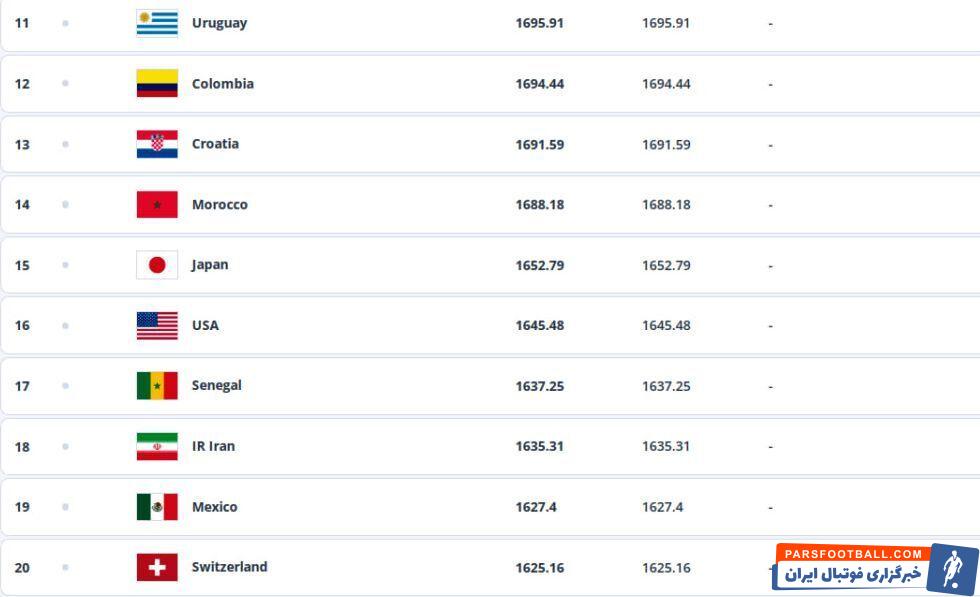Click the Japan flag icon

click(157, 265)
